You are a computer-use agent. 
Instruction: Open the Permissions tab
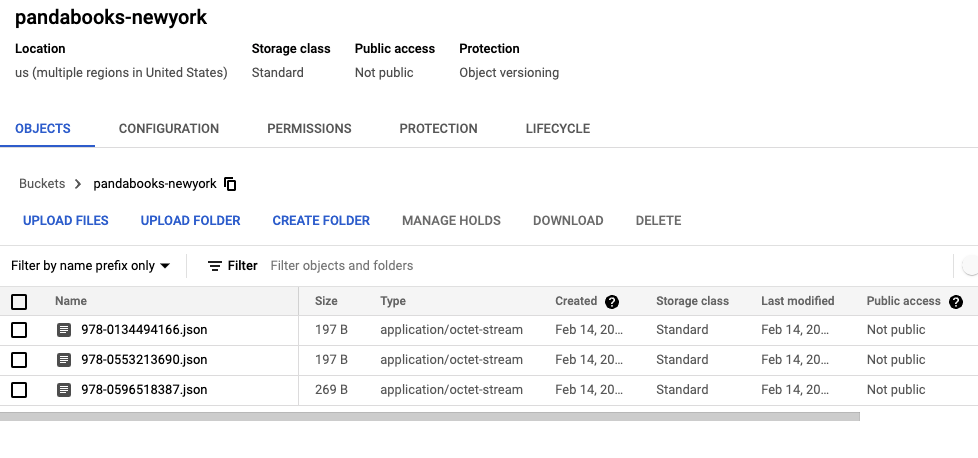[309, 129]
